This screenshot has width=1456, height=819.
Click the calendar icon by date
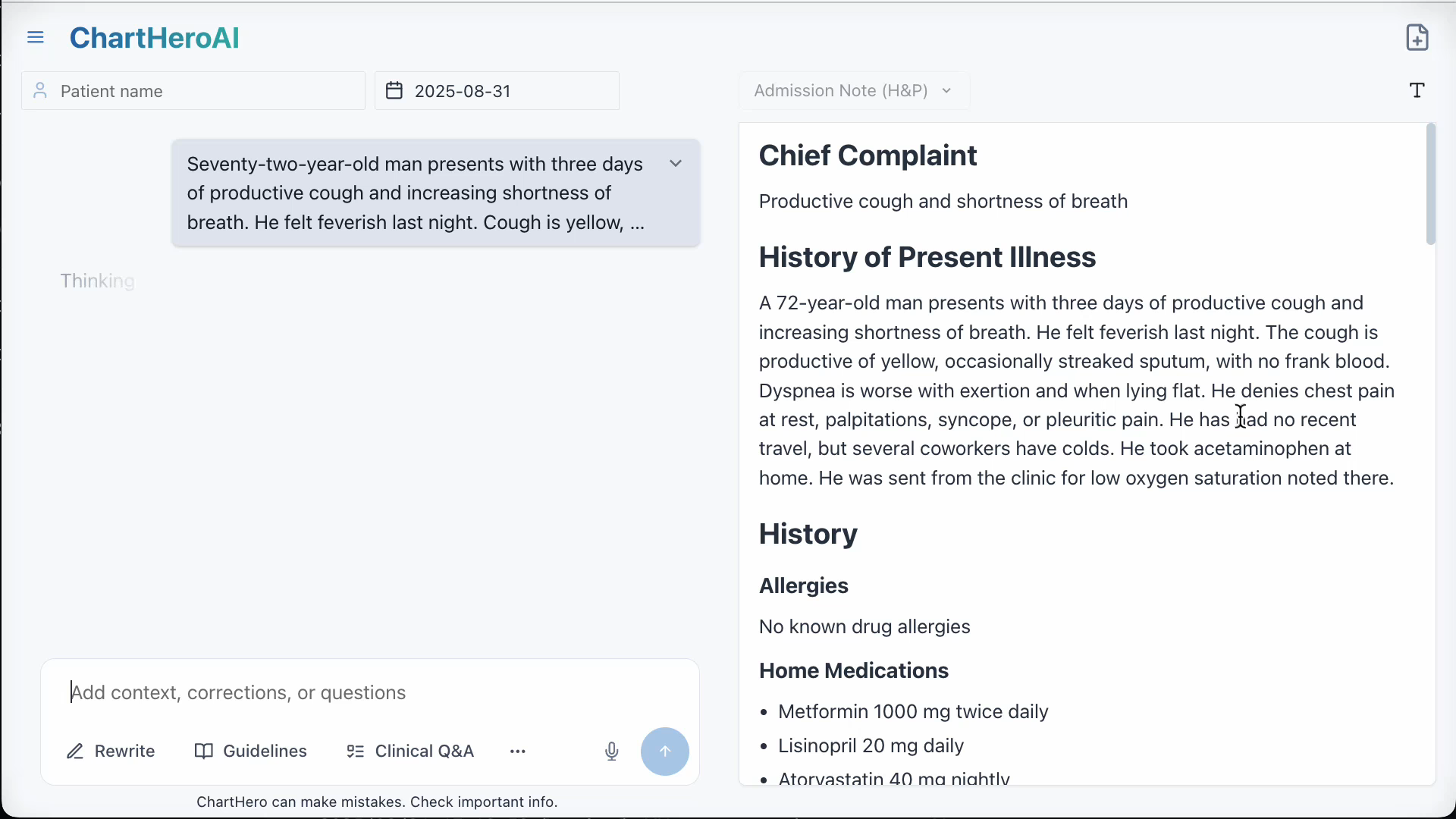[x=394, y=91]
